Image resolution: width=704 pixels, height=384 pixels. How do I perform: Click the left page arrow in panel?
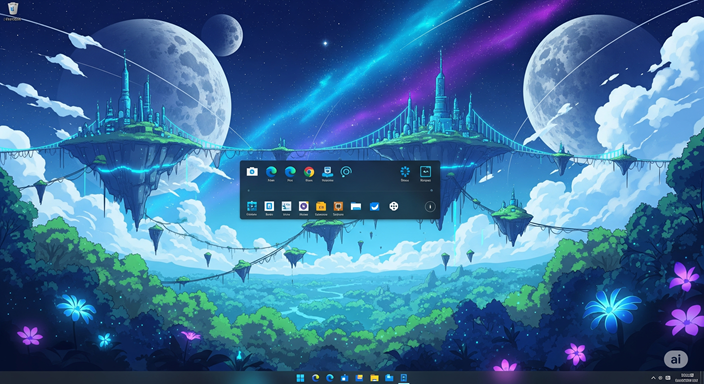[x=249, y=190]
